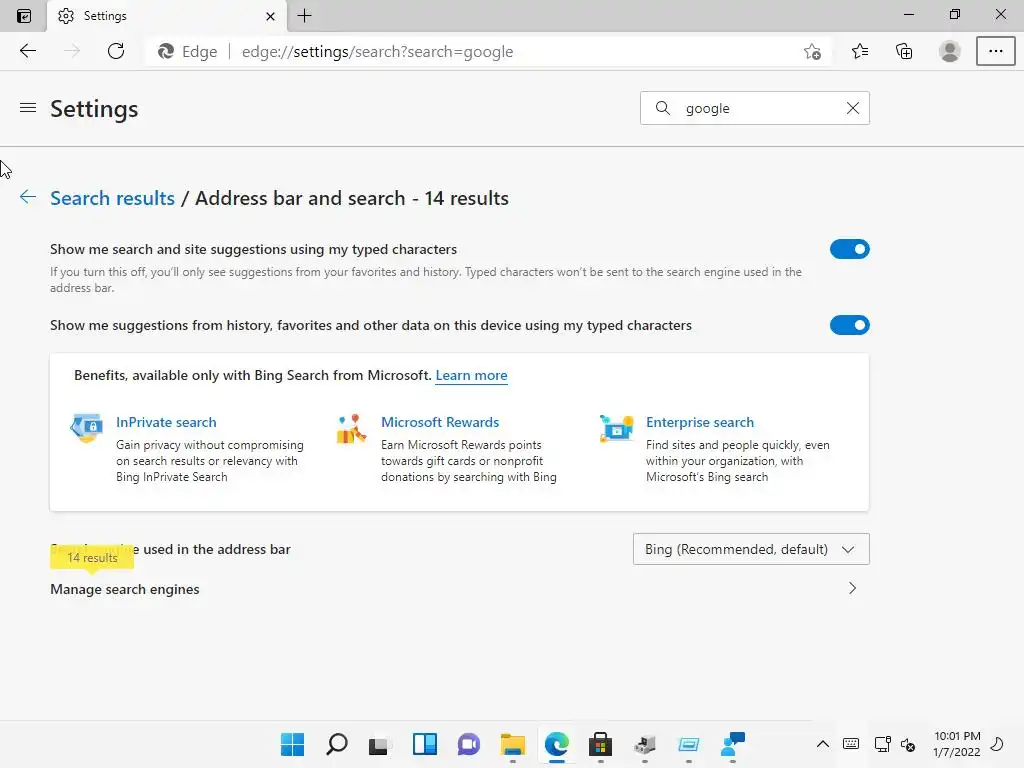The width and height of the screenshot is (1024, 768).
Task: Open the tab actions menu icon
Action: 24,16
